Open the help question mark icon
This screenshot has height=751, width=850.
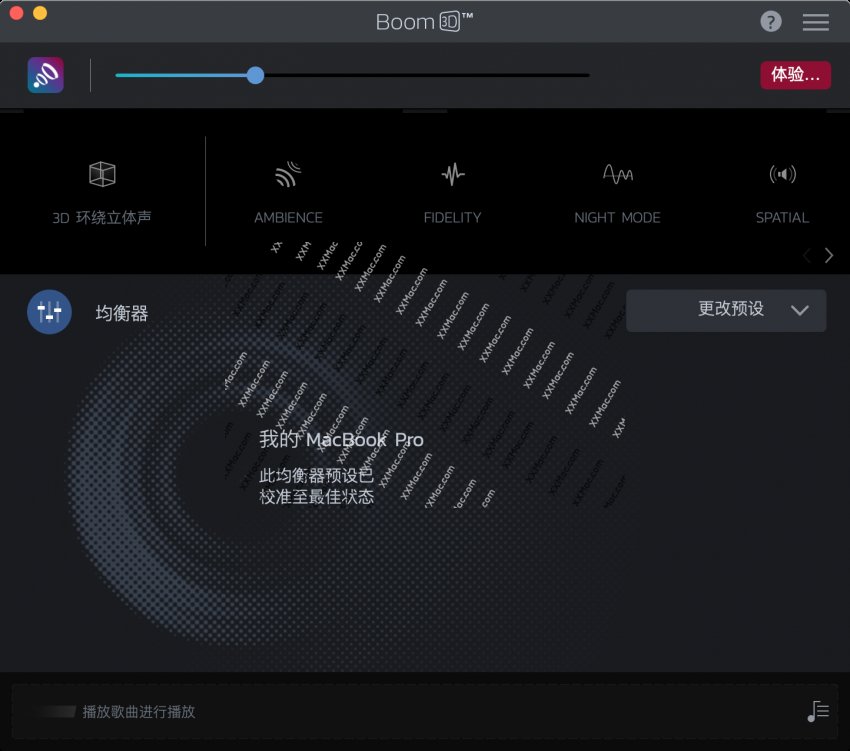pyautogui.click(x=770, y=22)
